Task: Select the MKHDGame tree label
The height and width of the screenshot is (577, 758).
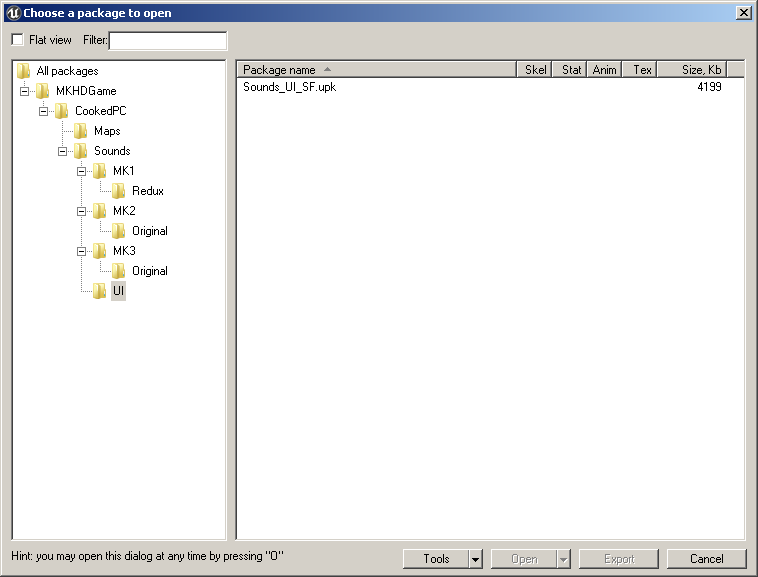Action: (86, 91)
